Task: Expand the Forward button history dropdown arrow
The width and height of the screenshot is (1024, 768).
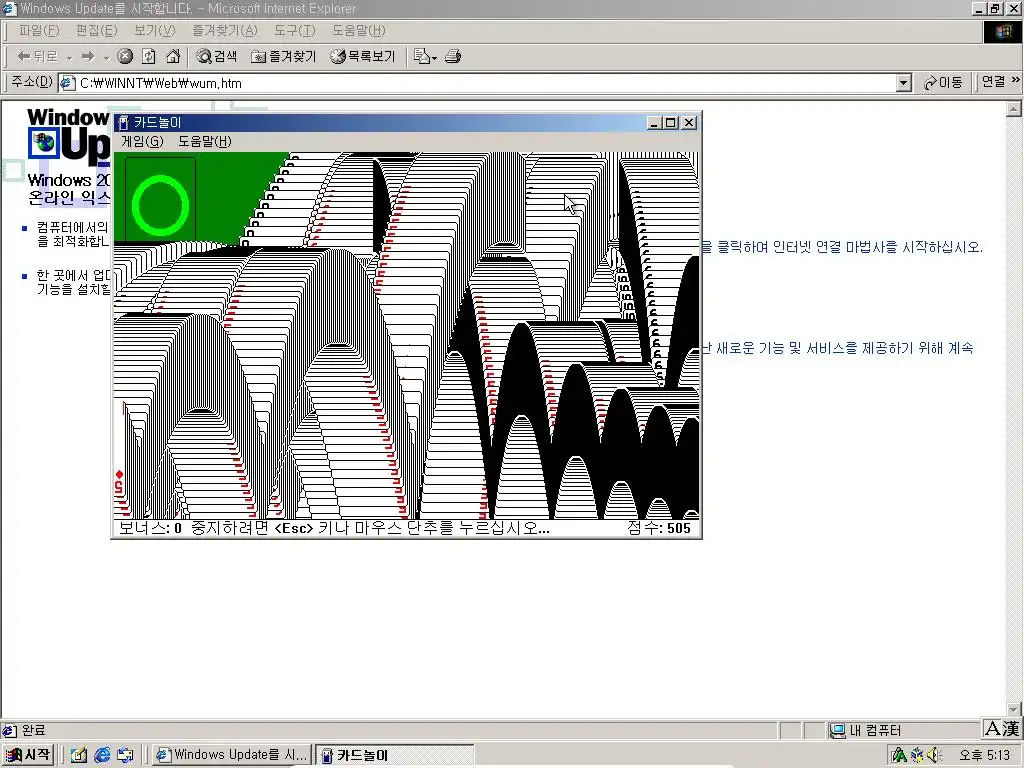Action: (106, 58)
